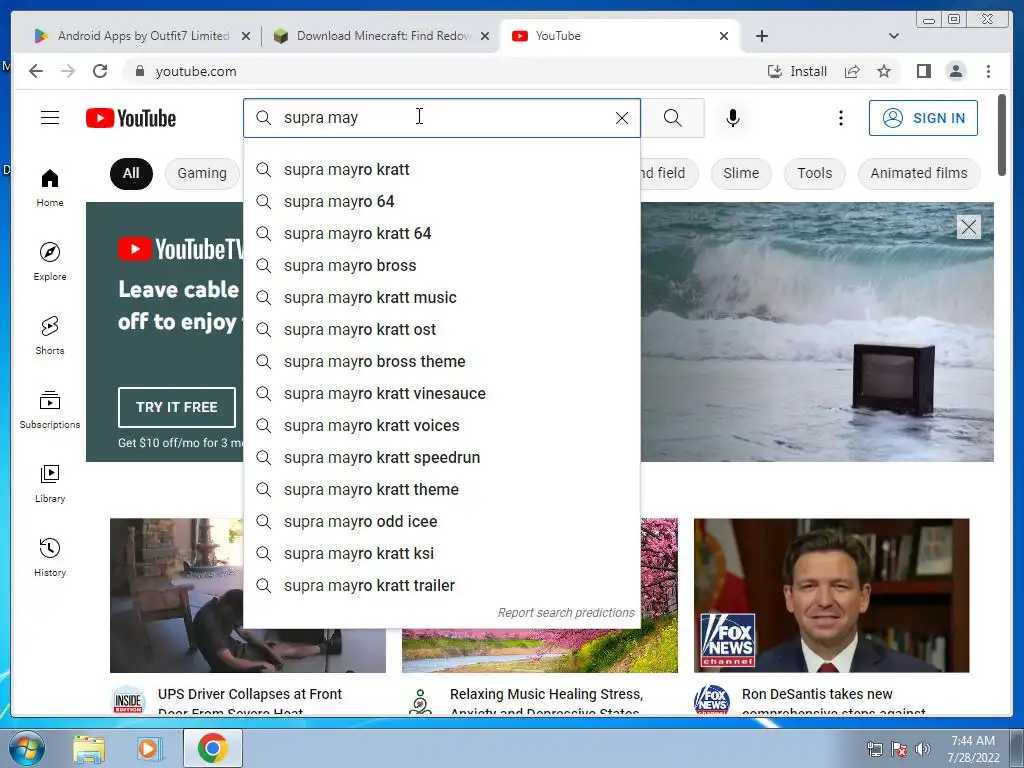Open Ron DeSantis Fox News video thumbnail

point(831,596)
